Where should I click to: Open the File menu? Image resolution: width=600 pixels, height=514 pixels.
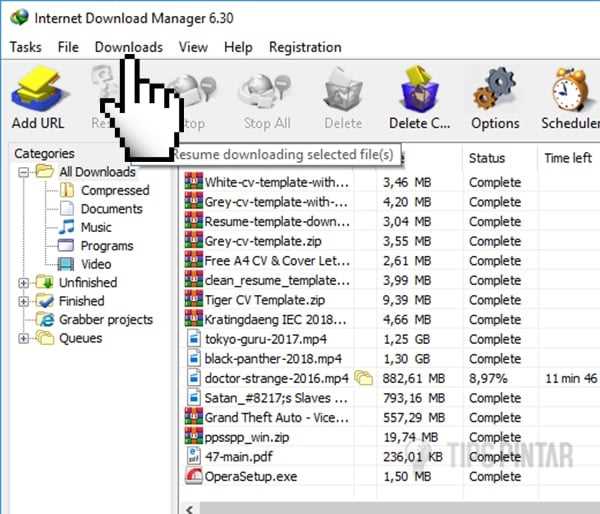tap(68, 47)
